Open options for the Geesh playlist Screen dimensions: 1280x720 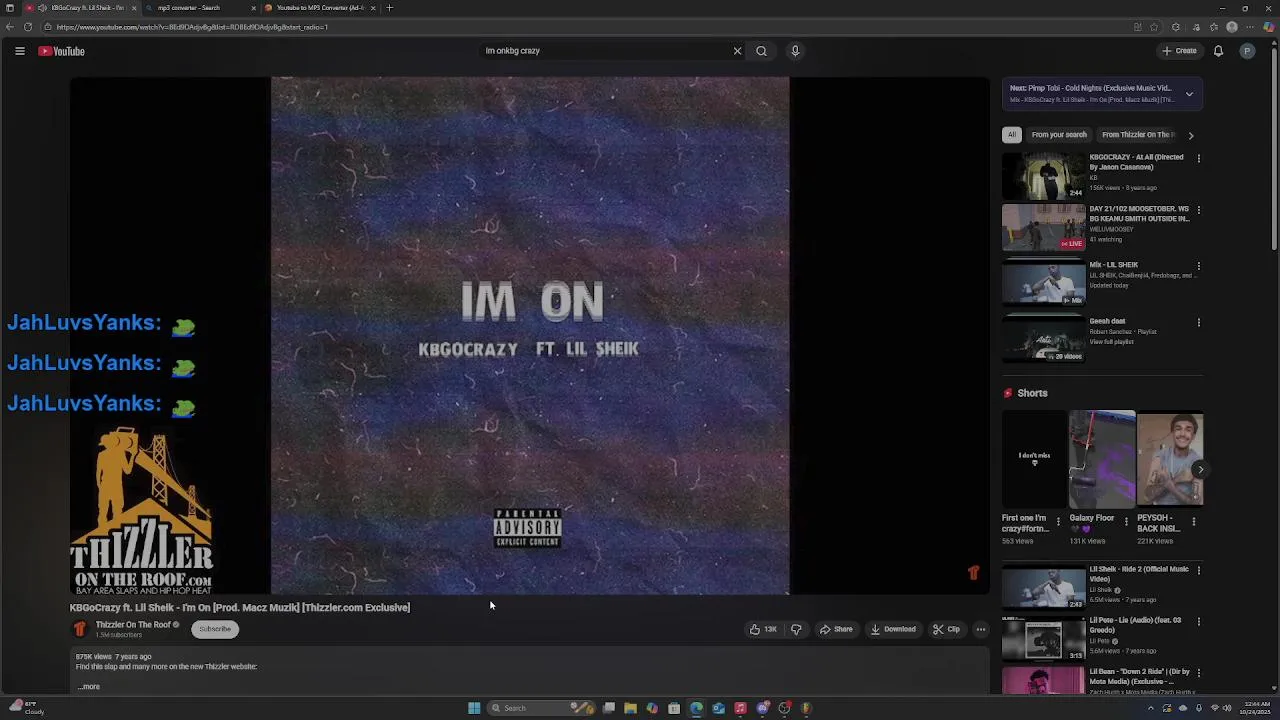pos(1198,322)
